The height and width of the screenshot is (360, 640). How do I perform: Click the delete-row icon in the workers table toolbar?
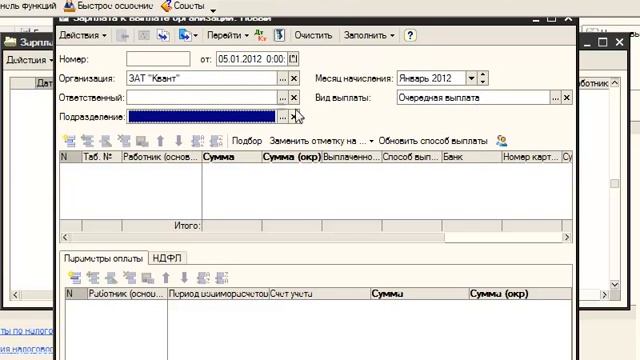(x=124, y=141)
